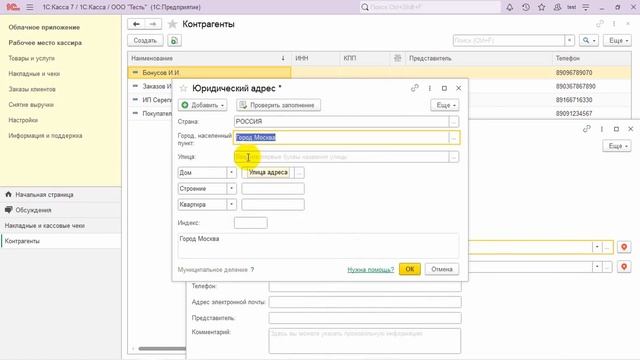640x360 pixels.
Task: Click Отмена button in address dialog
Action: [x=442, y=269]
